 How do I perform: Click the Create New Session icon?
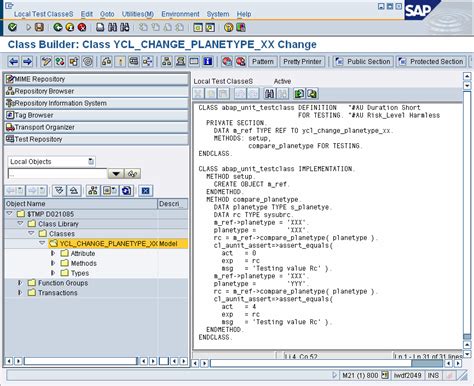coord(198,27)
